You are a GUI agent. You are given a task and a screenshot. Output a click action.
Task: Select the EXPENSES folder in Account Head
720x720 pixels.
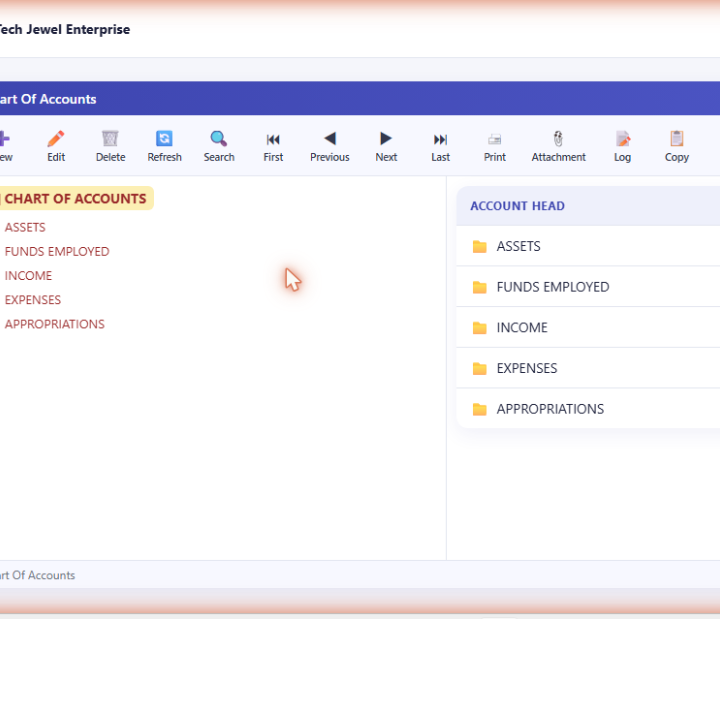tap(588, 368)
